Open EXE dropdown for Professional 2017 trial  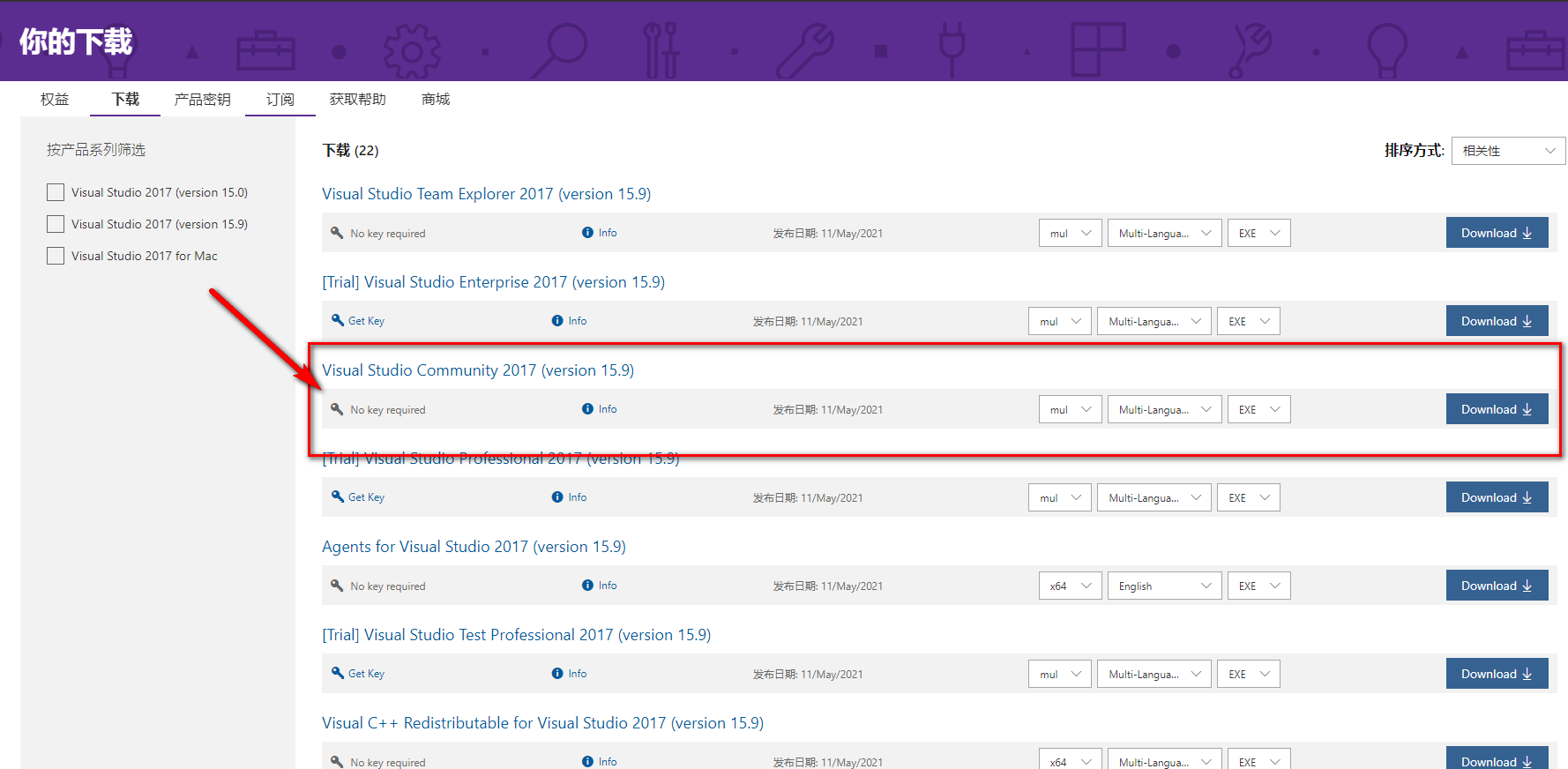click(1249, 497)
